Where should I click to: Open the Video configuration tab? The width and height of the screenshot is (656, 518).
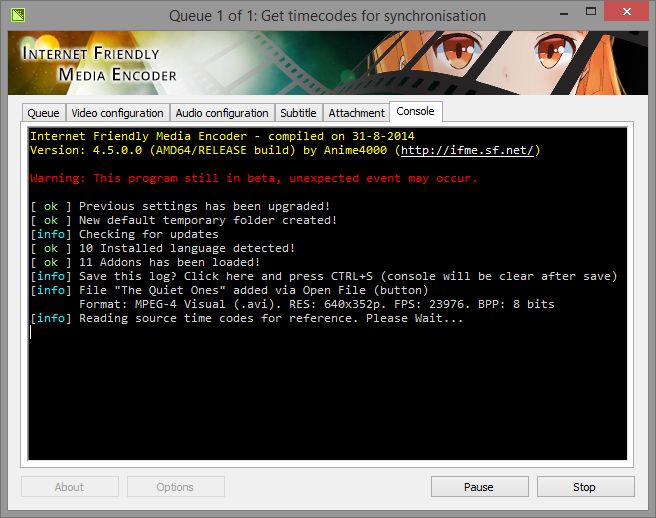point(118,113)
